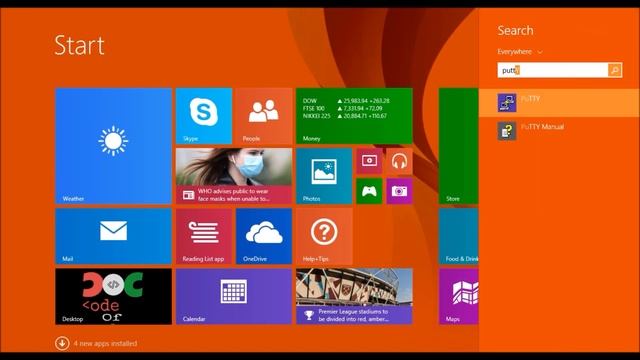640x360 pixels.
Task: Launch the Skype tile
Action: (204, 116)
